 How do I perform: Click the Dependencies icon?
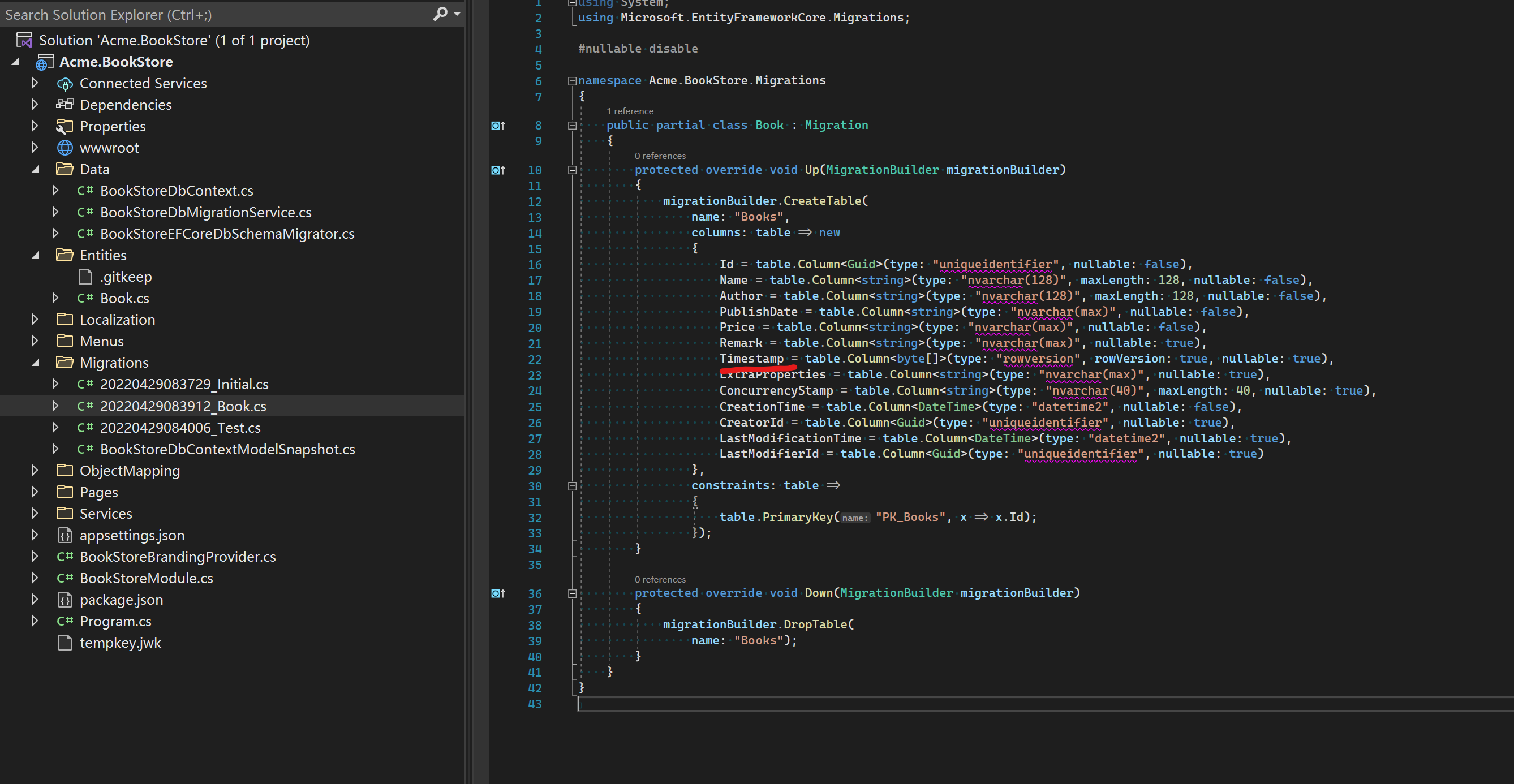pyautogui.click(x=65, y=104)
